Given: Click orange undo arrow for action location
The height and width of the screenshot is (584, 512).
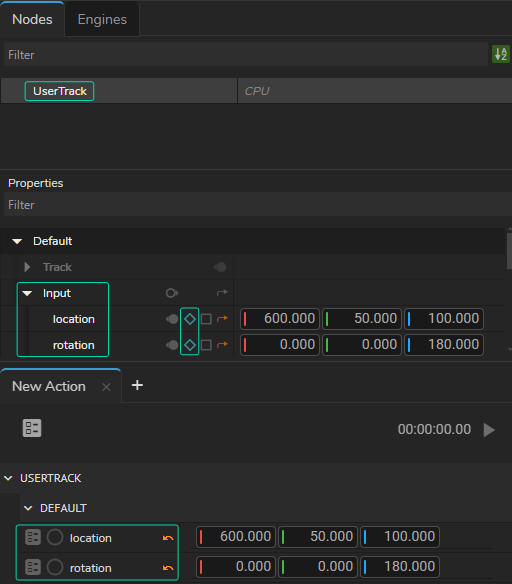Looking at the screenshot, I should (x=168, y=538).
